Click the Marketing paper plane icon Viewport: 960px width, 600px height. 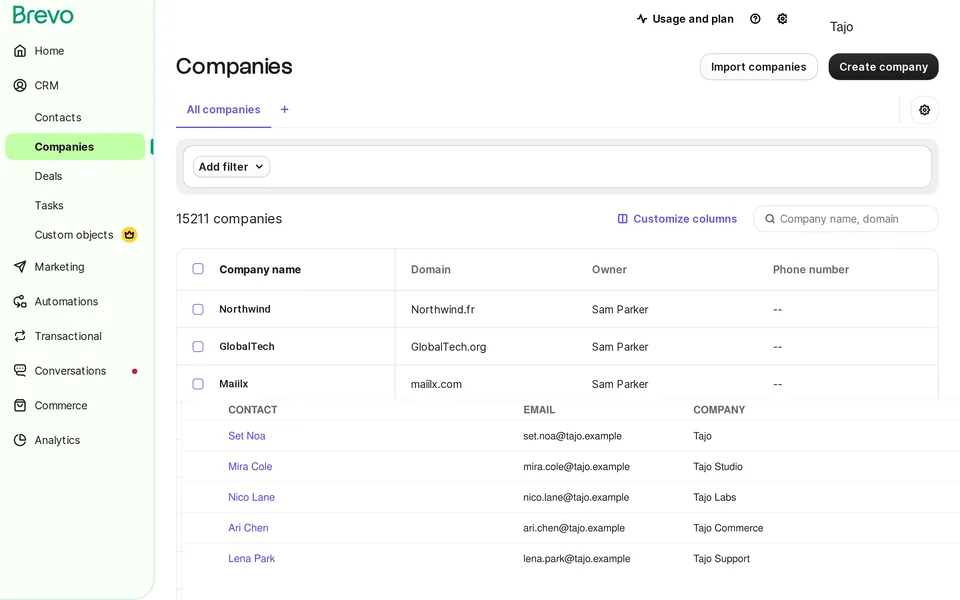(20, 266)
